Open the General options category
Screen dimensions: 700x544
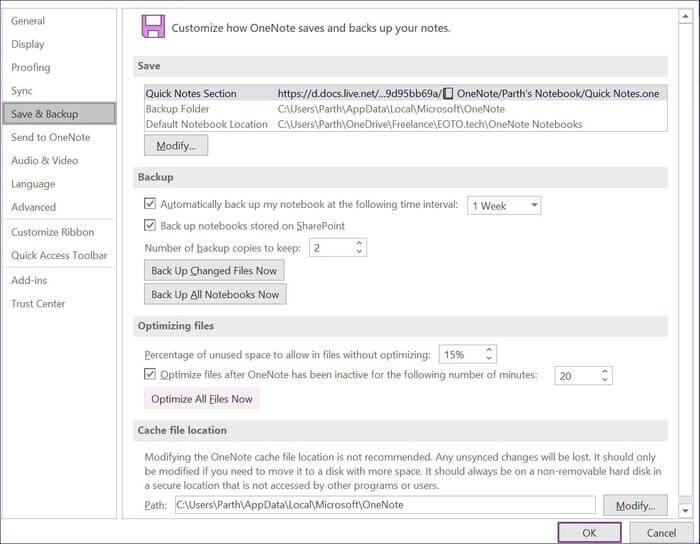[x=28, y=21]
